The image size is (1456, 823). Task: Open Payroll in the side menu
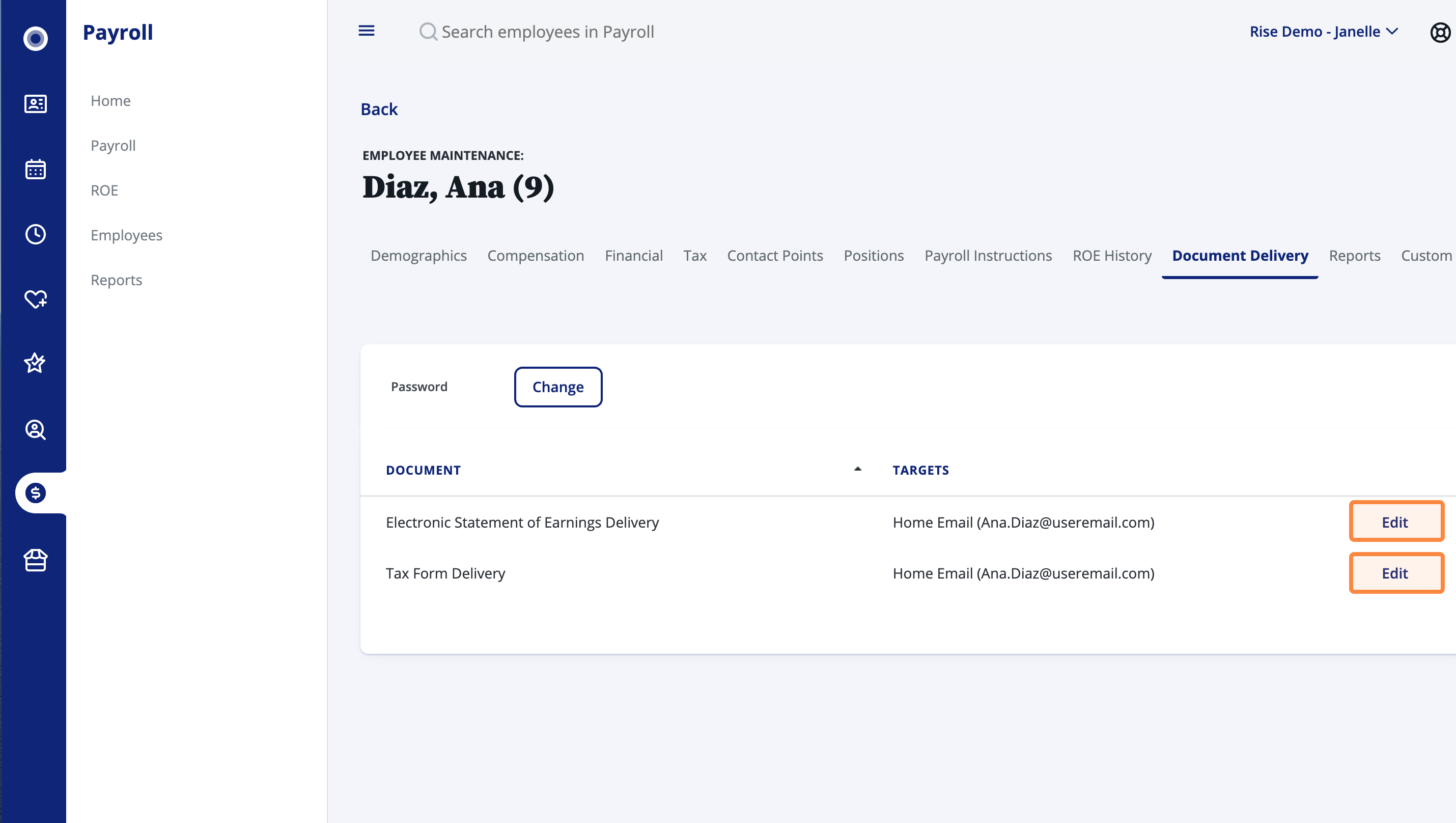pos(113,145)
